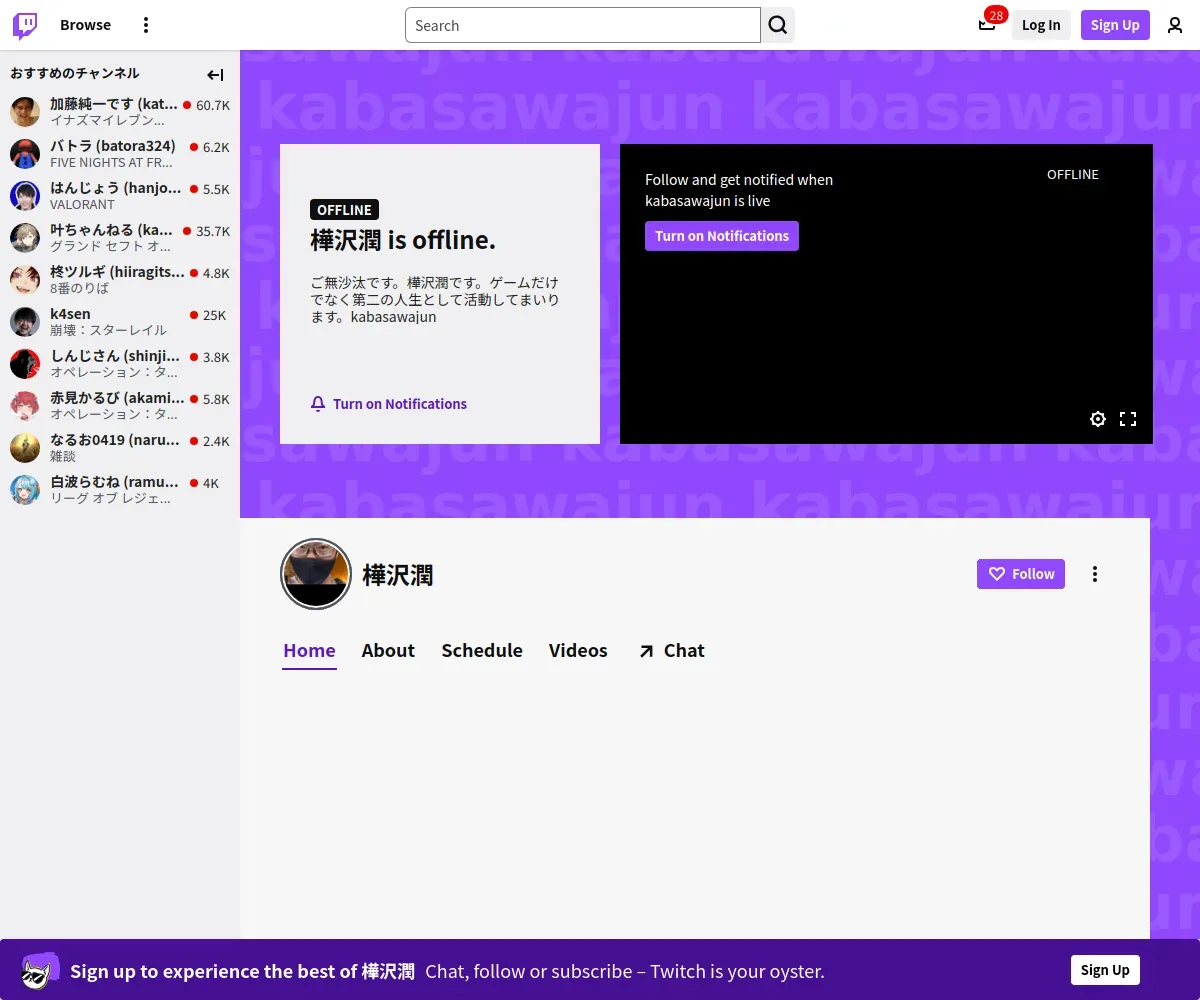Open 赤見かるび channel avatar
1200x1000 pixels.
[25, 406]
